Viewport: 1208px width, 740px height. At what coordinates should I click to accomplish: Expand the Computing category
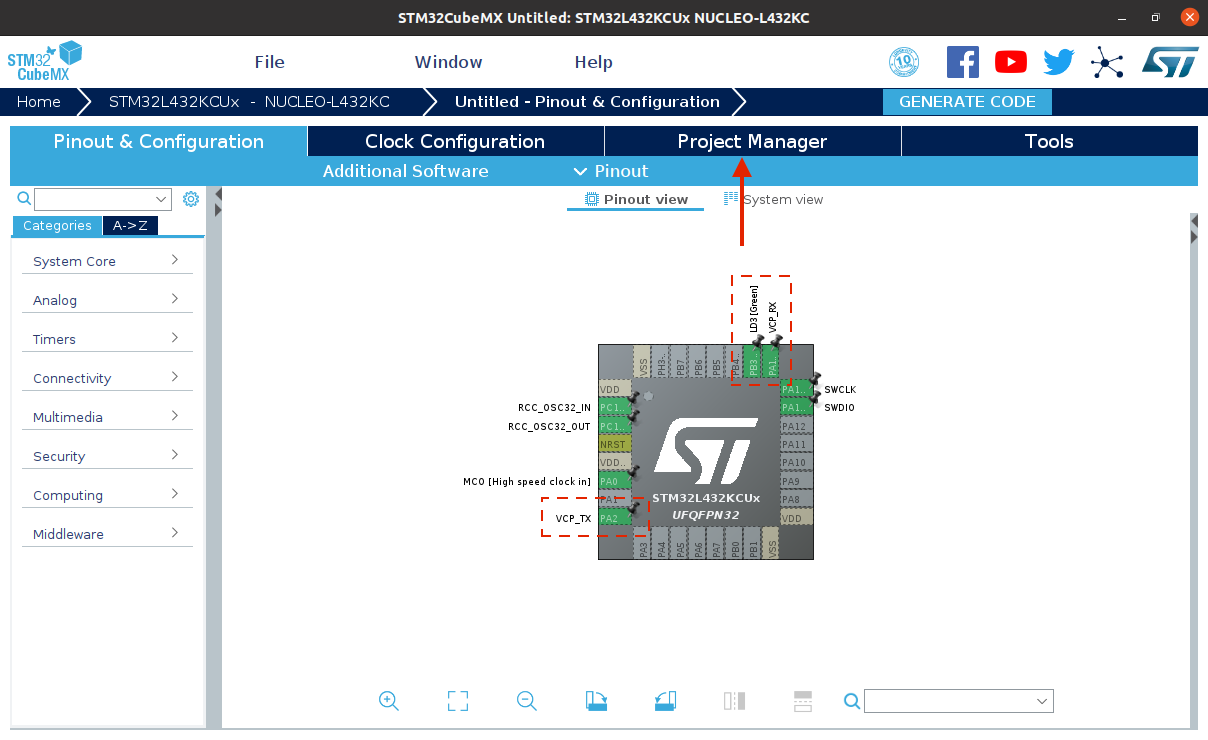107,495
